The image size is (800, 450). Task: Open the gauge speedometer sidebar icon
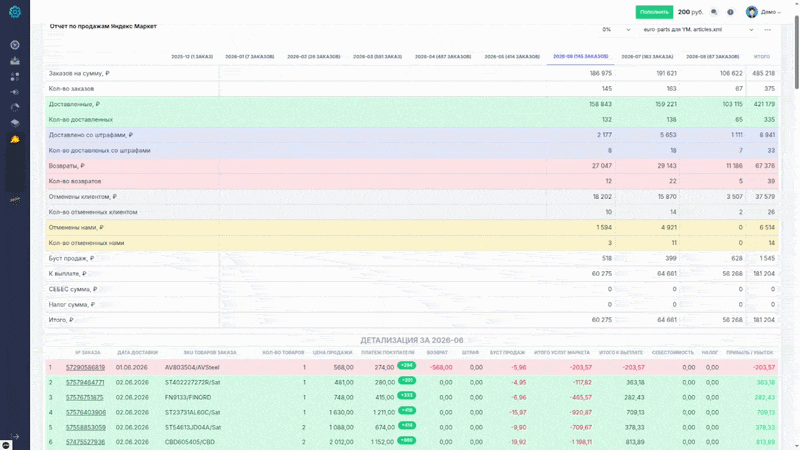pos(15,108)
